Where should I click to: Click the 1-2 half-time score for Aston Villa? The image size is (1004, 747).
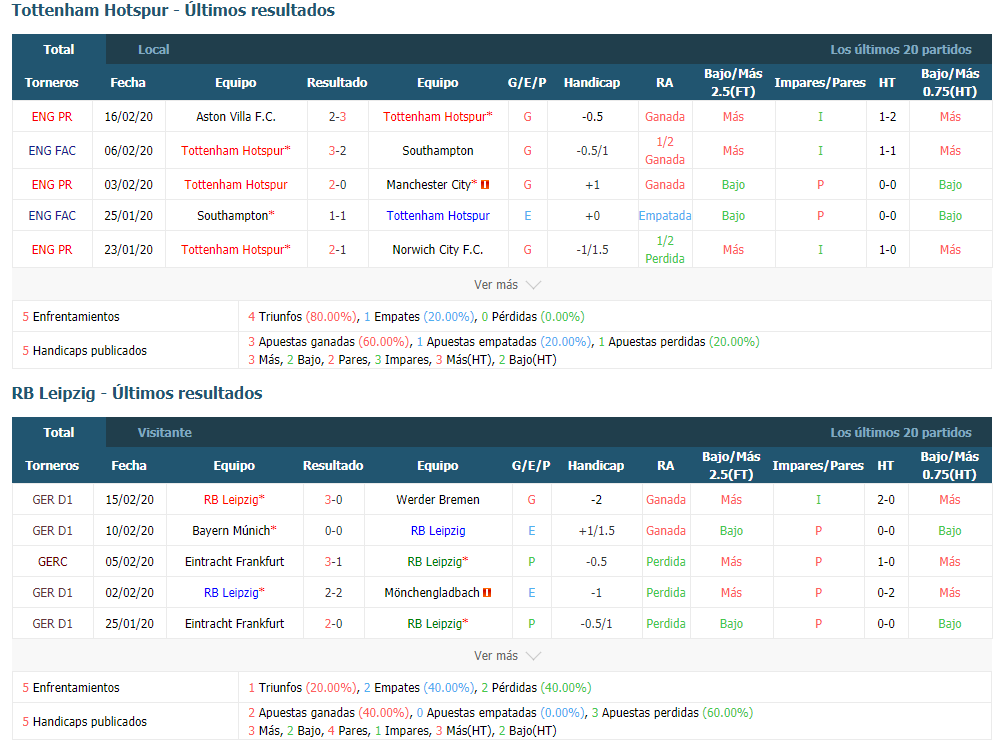tap(887, 116)
